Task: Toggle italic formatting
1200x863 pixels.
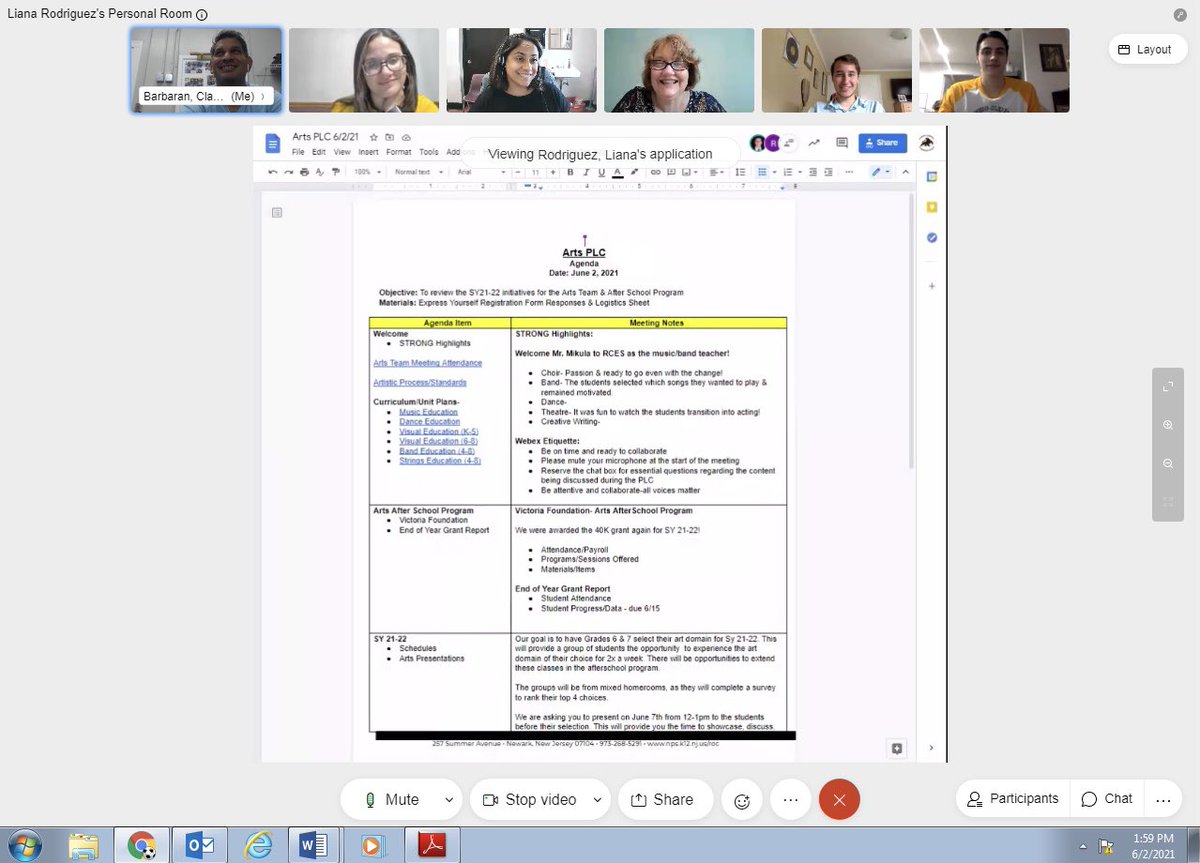Action: [586, 172]
